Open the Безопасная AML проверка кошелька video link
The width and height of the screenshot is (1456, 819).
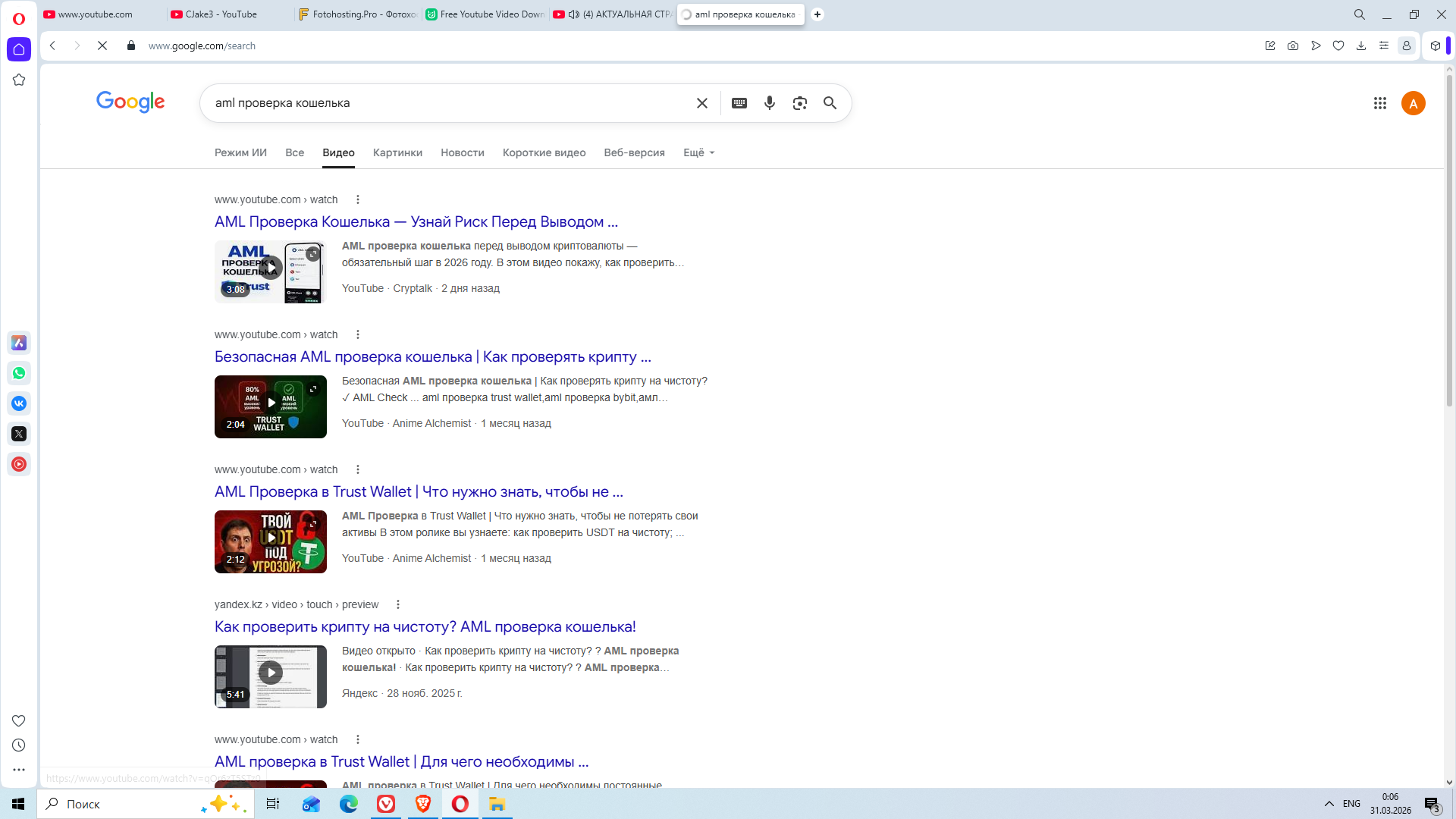pyautogui.click(x=432, y=356)
